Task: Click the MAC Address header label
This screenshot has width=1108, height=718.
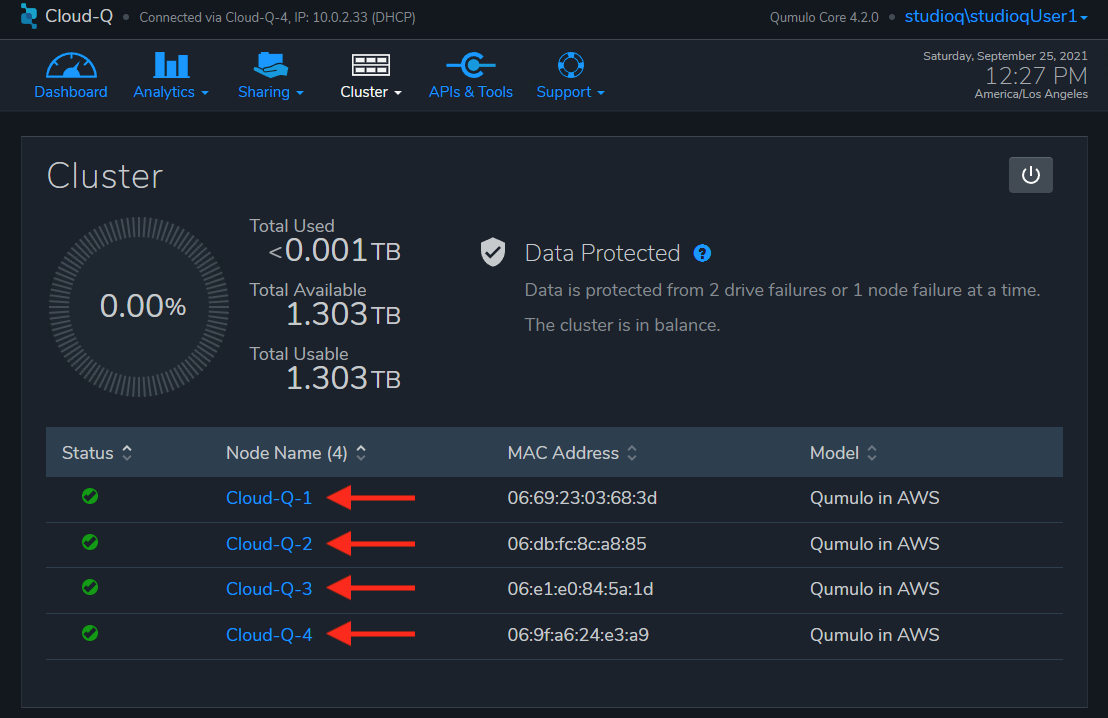Action: (x=563, y=452)
